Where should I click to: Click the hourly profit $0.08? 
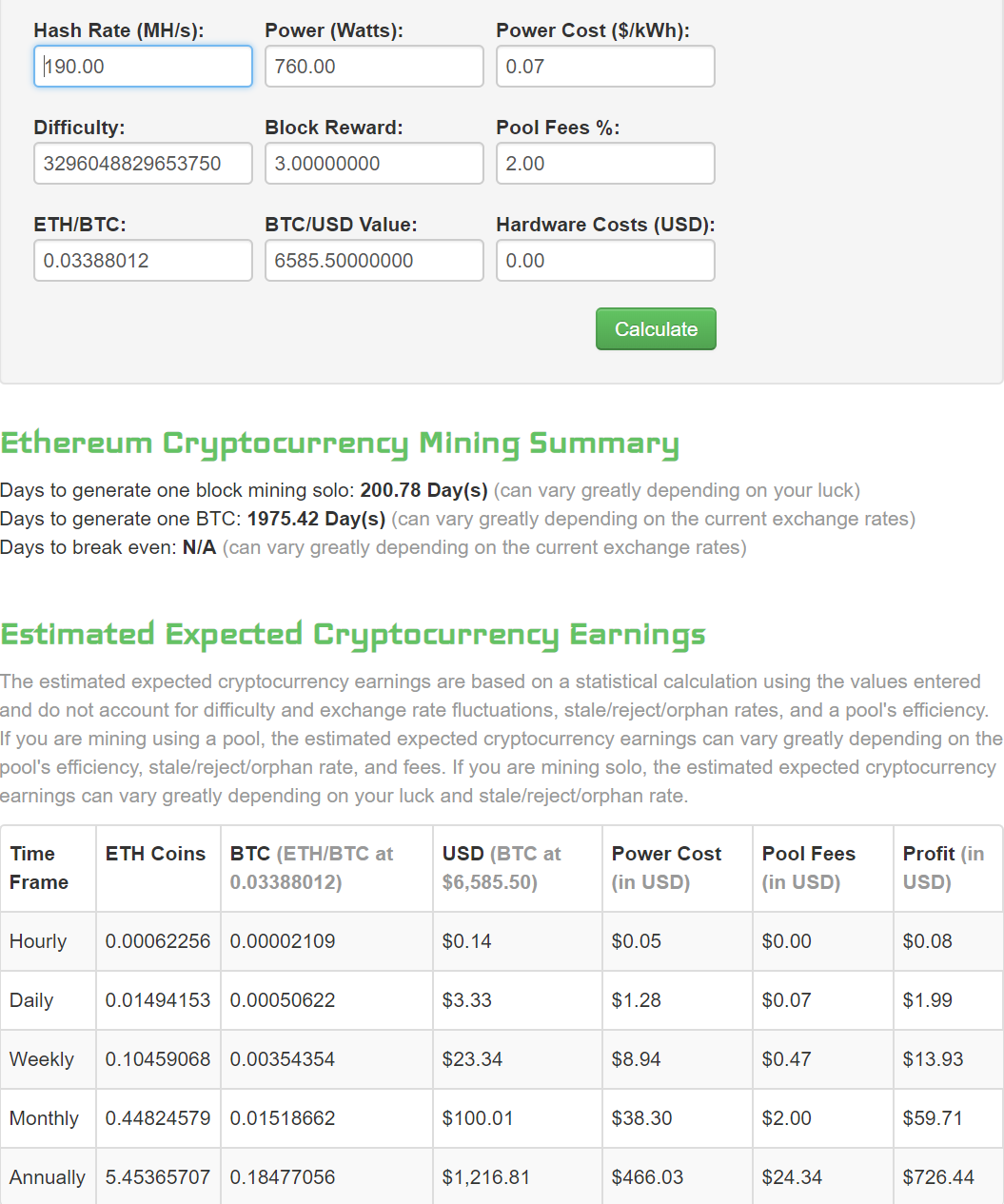tap(928, 941)
